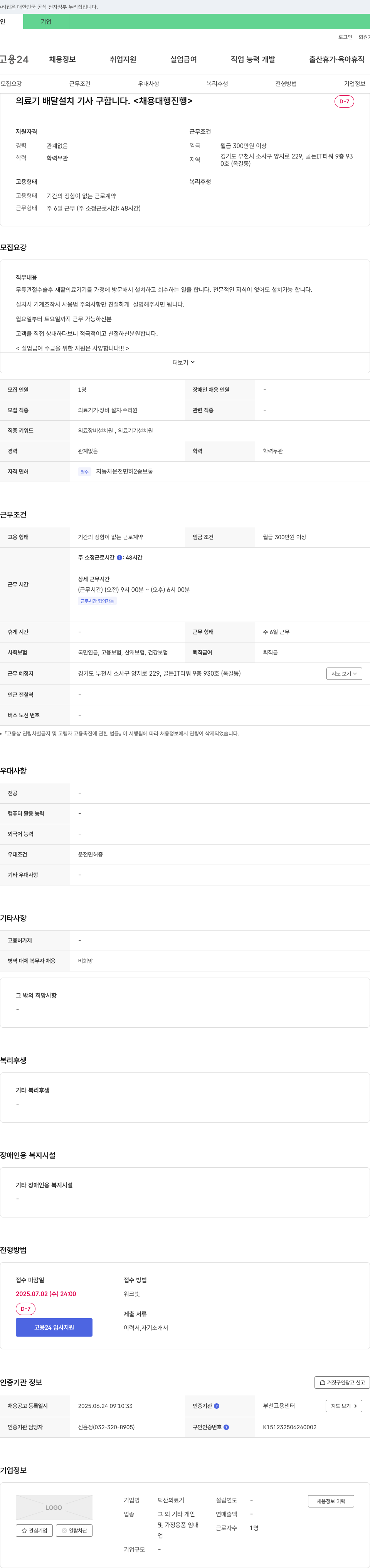
Task: Open help icon next to 주 소정근로시간
Action: coord(119,558)
